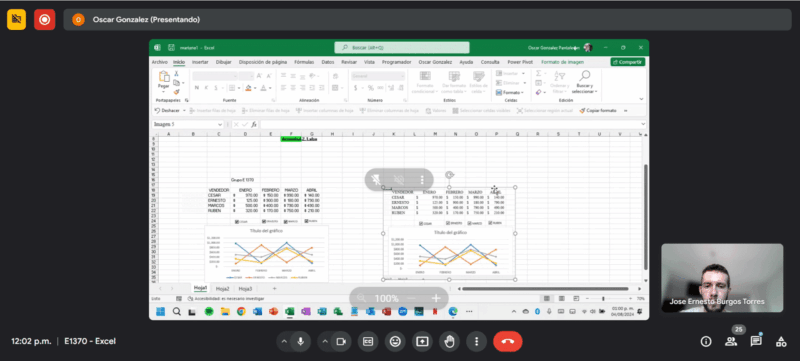This screenshot has height=361, width=800.
Task: Open the font size dropdown
Action: pos(251,75)
